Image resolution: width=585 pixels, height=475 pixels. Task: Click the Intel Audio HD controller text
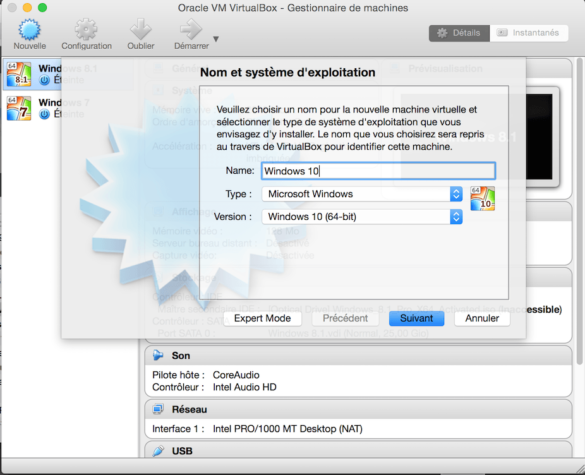(x=244, y=387)
